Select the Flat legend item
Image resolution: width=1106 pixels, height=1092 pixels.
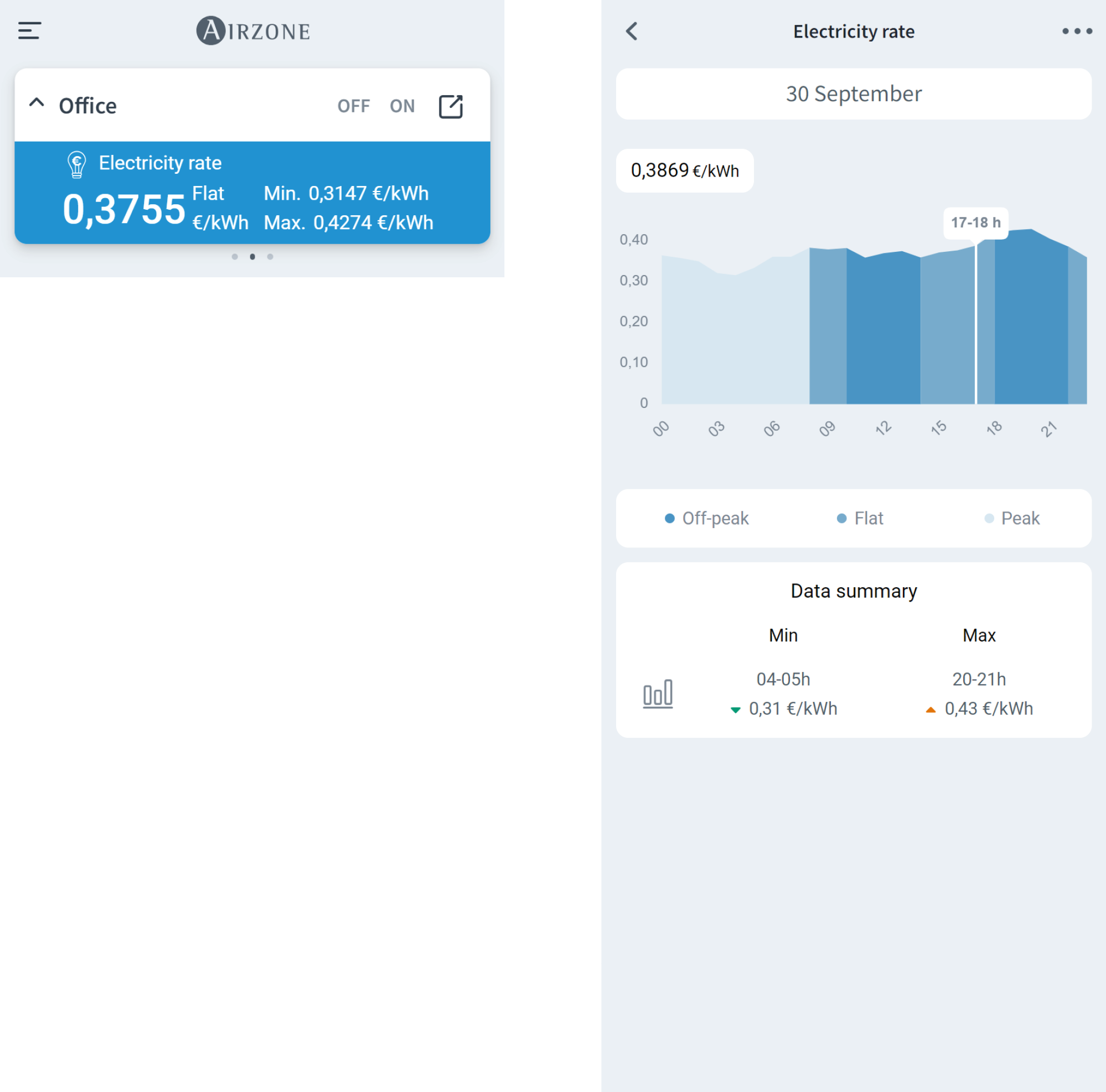tap(860, 518)
